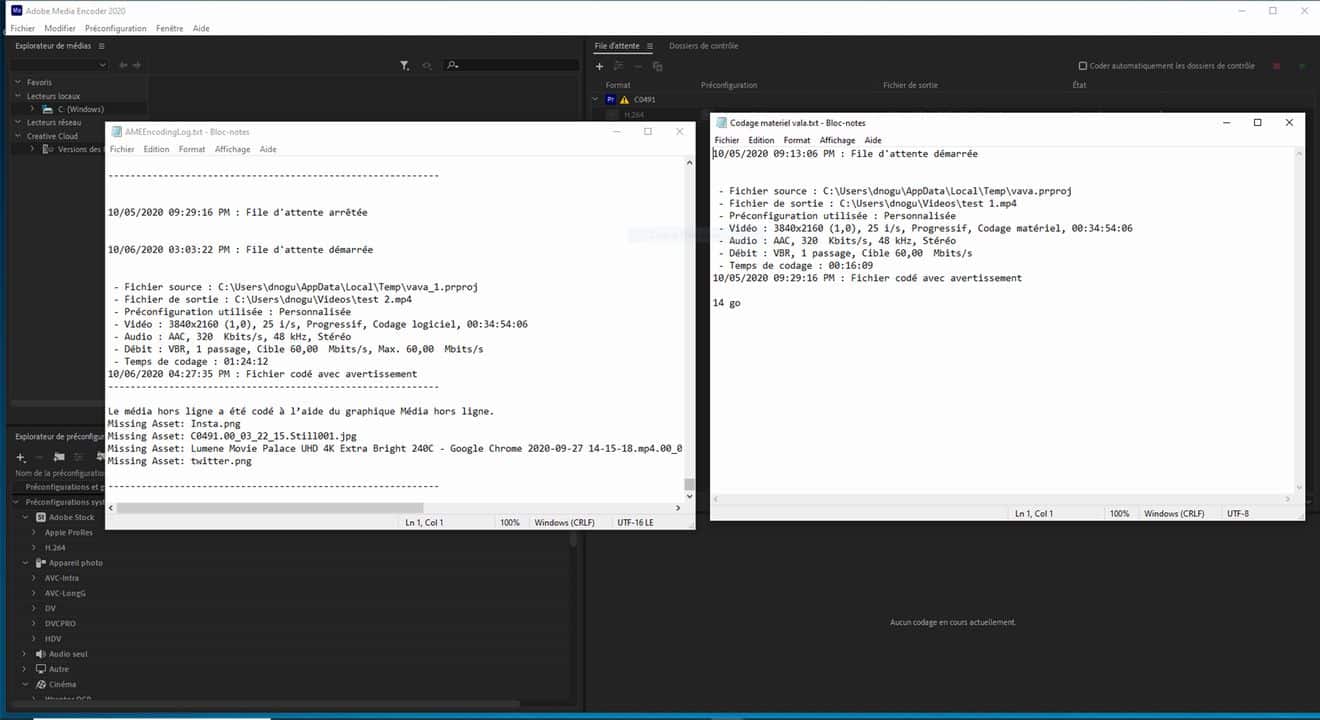Expand the AVC-Intra presets
This screenshot has height=720, width=1320.
(35, 578)
